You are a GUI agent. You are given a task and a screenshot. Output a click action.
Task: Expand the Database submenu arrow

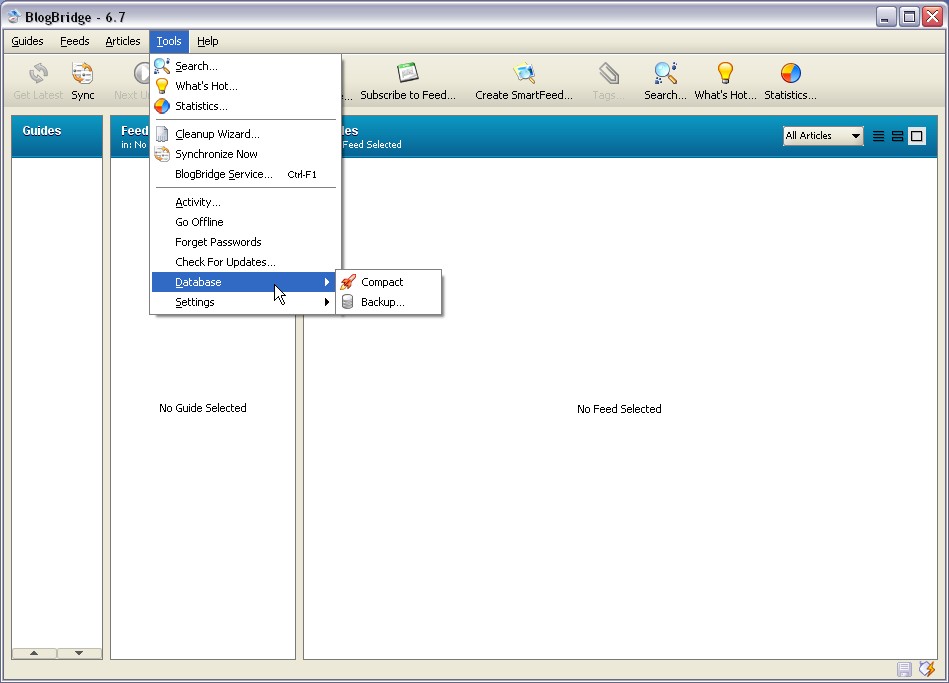pos(327,282)
